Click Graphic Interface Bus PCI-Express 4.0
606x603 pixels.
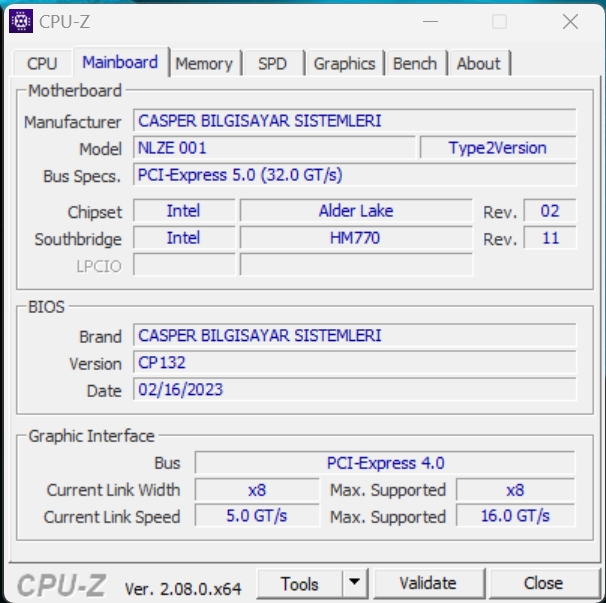pos(385,463)
